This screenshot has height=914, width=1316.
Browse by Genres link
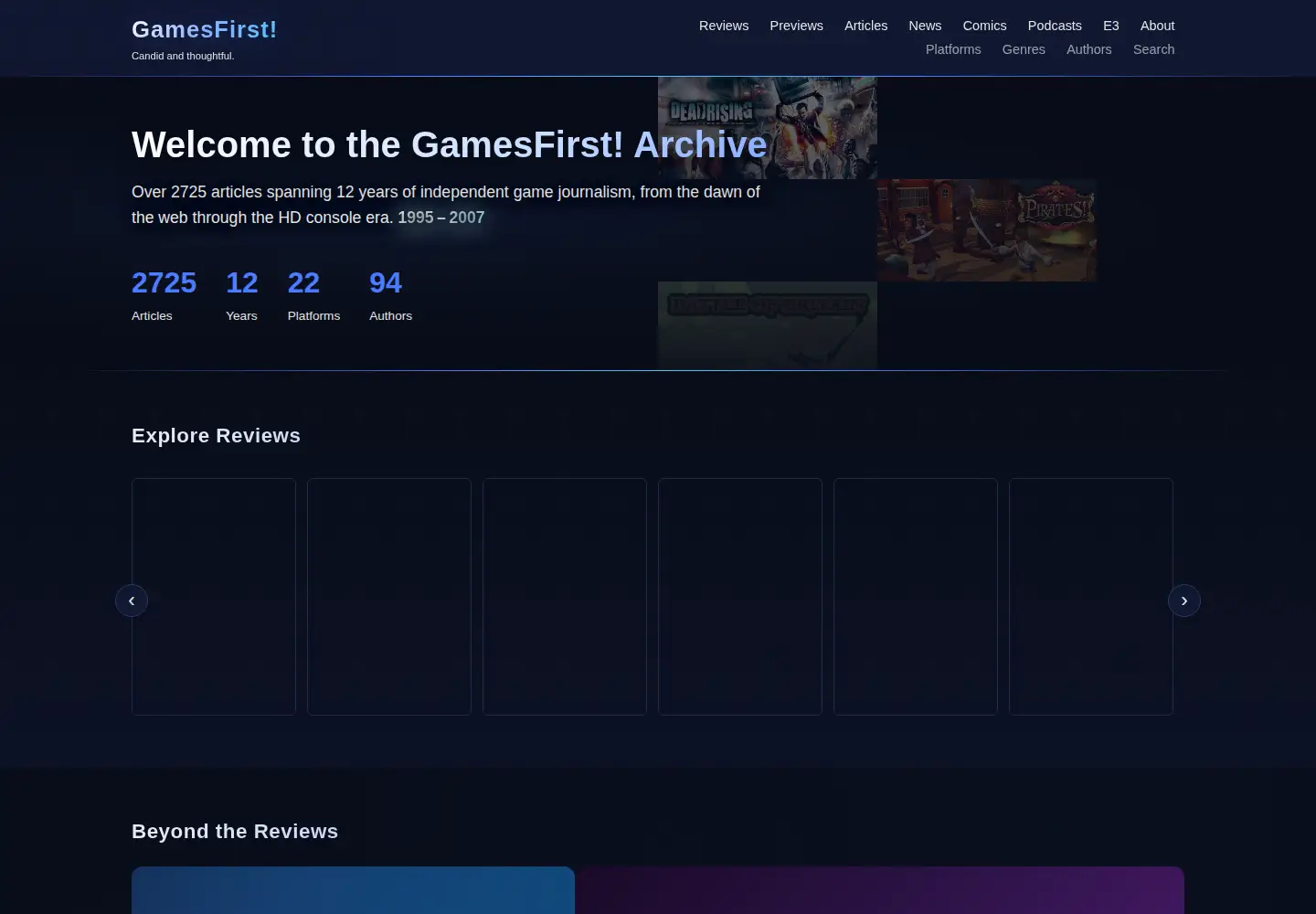(x=1024, y=49)
